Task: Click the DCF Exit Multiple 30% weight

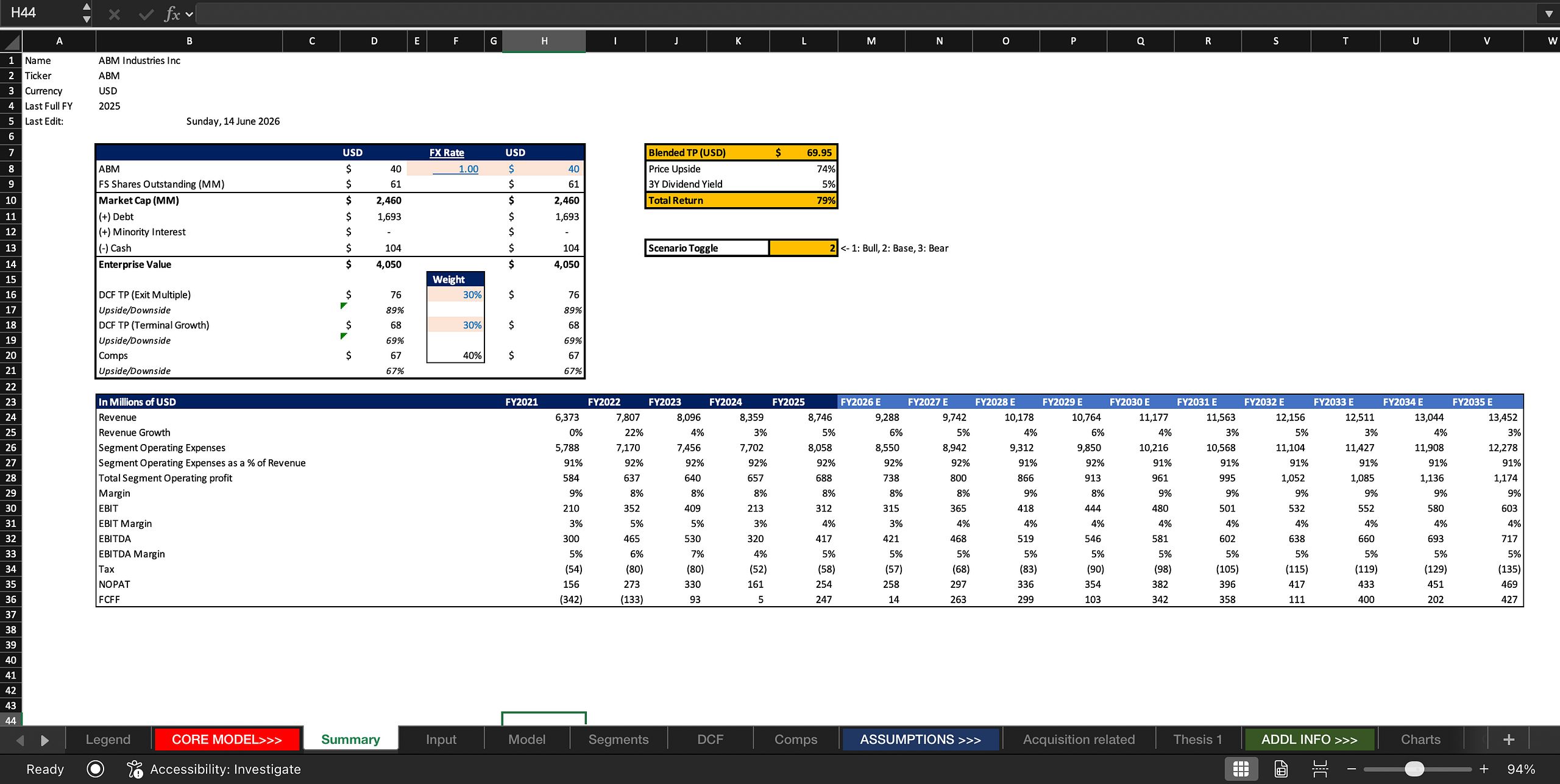Action: click(x=456, y=295)
